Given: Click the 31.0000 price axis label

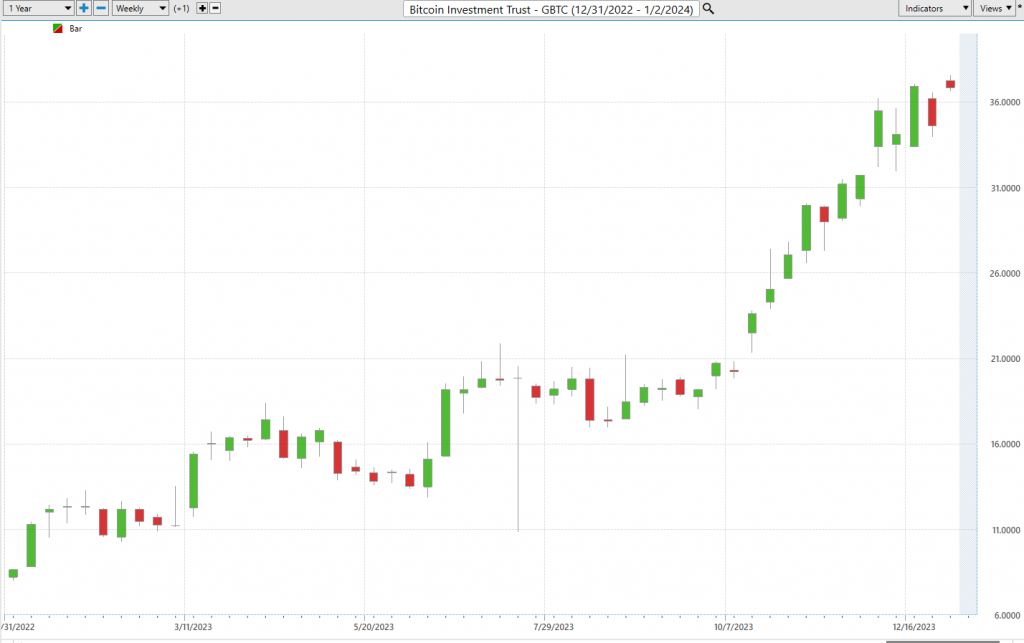Looking at the screenshot, I should [x=1004, y=188].
